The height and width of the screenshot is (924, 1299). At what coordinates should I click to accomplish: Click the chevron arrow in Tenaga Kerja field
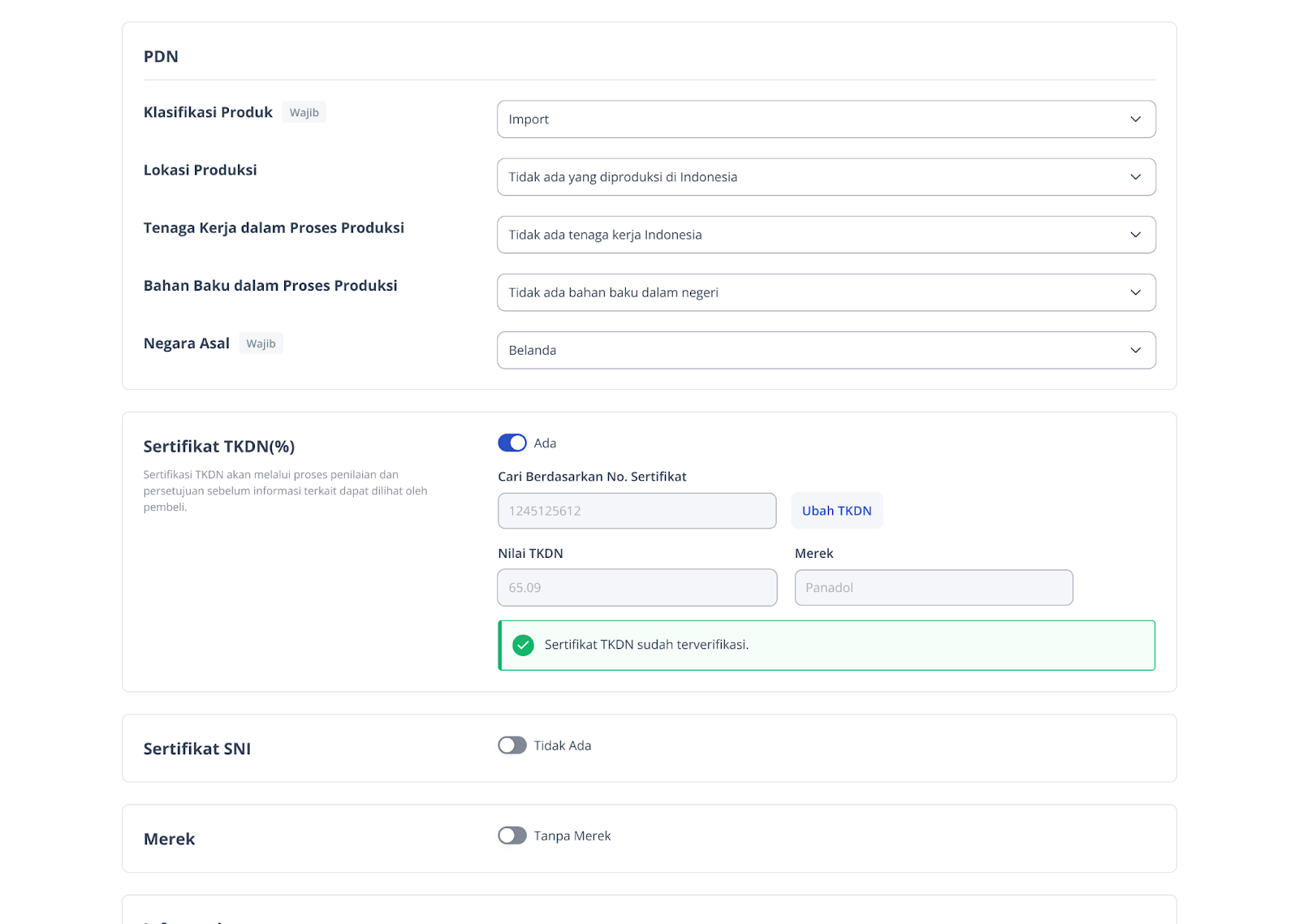coord(1135,235)
